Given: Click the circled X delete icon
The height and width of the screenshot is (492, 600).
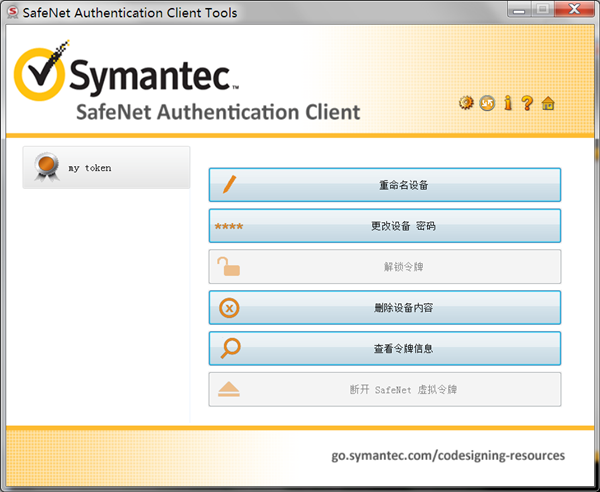Looking at the screenshot, I should (229, 308).
